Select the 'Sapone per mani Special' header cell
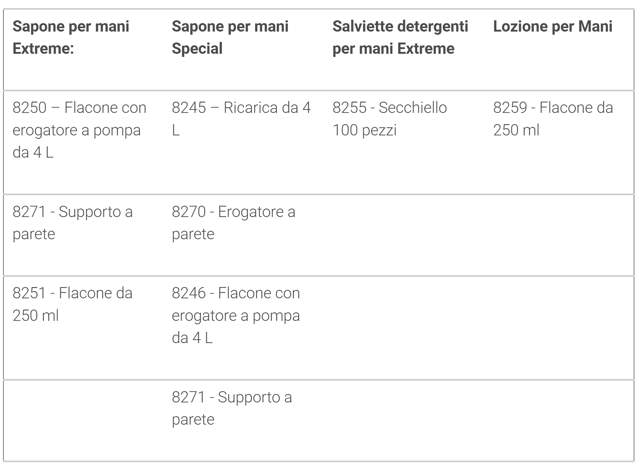Screen dimensions: 640x464 coord(229,38)
